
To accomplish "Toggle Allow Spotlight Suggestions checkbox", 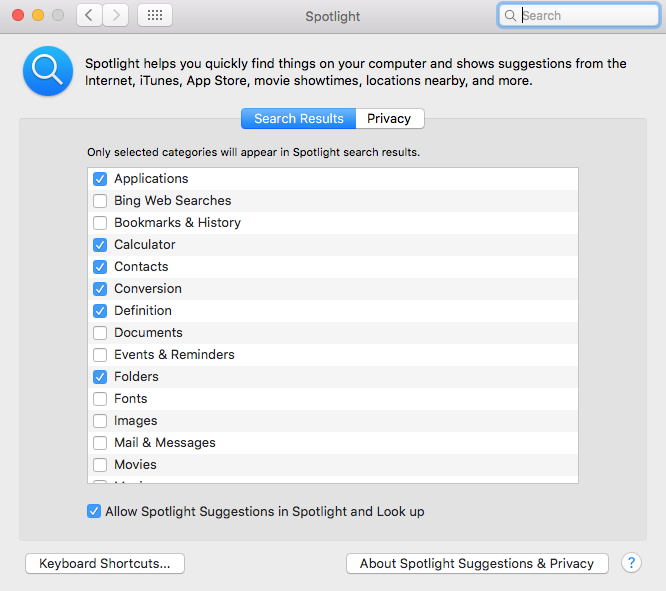I will (x=94, y=511).
